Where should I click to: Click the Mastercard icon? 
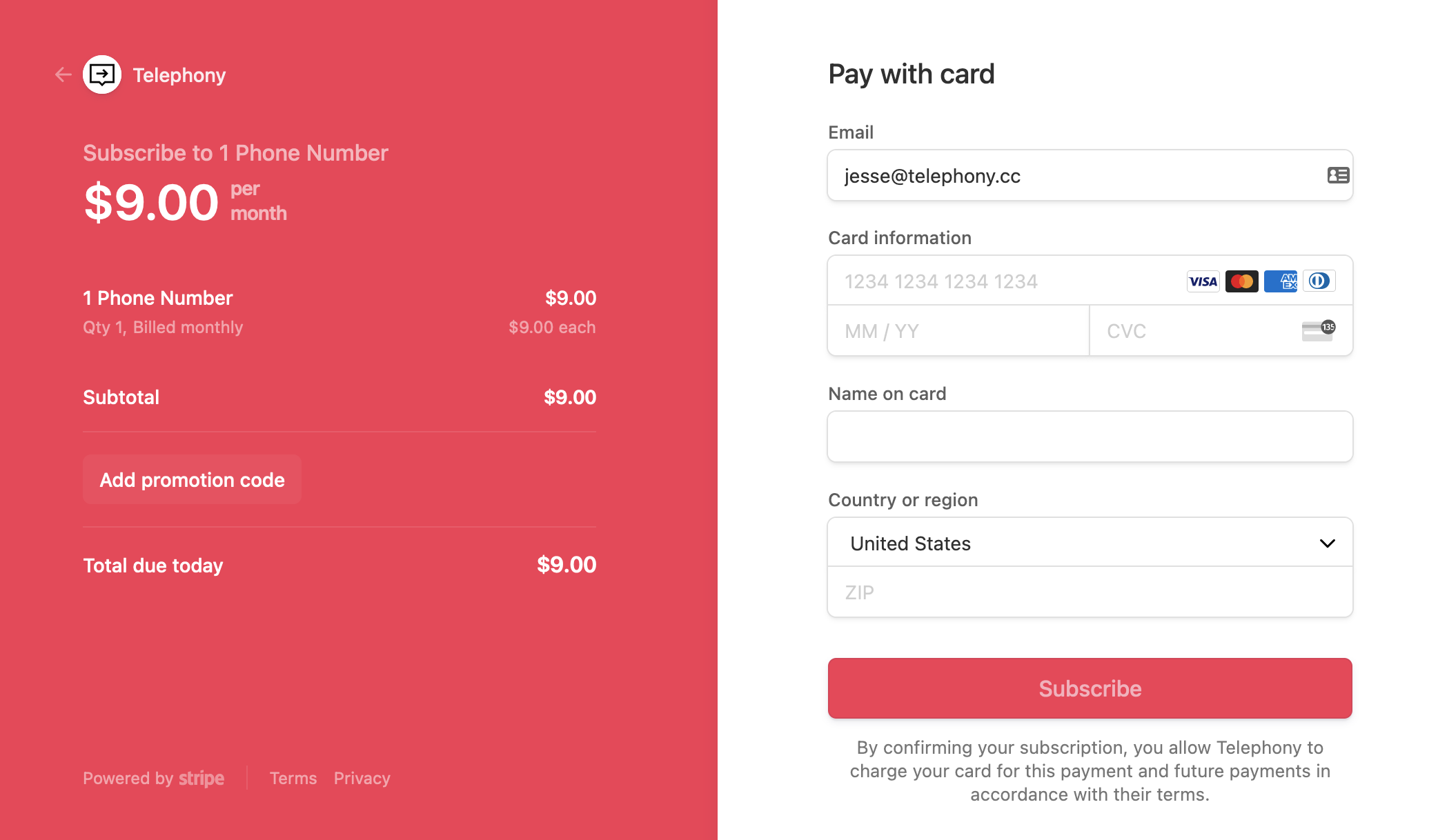[1243, 281]
